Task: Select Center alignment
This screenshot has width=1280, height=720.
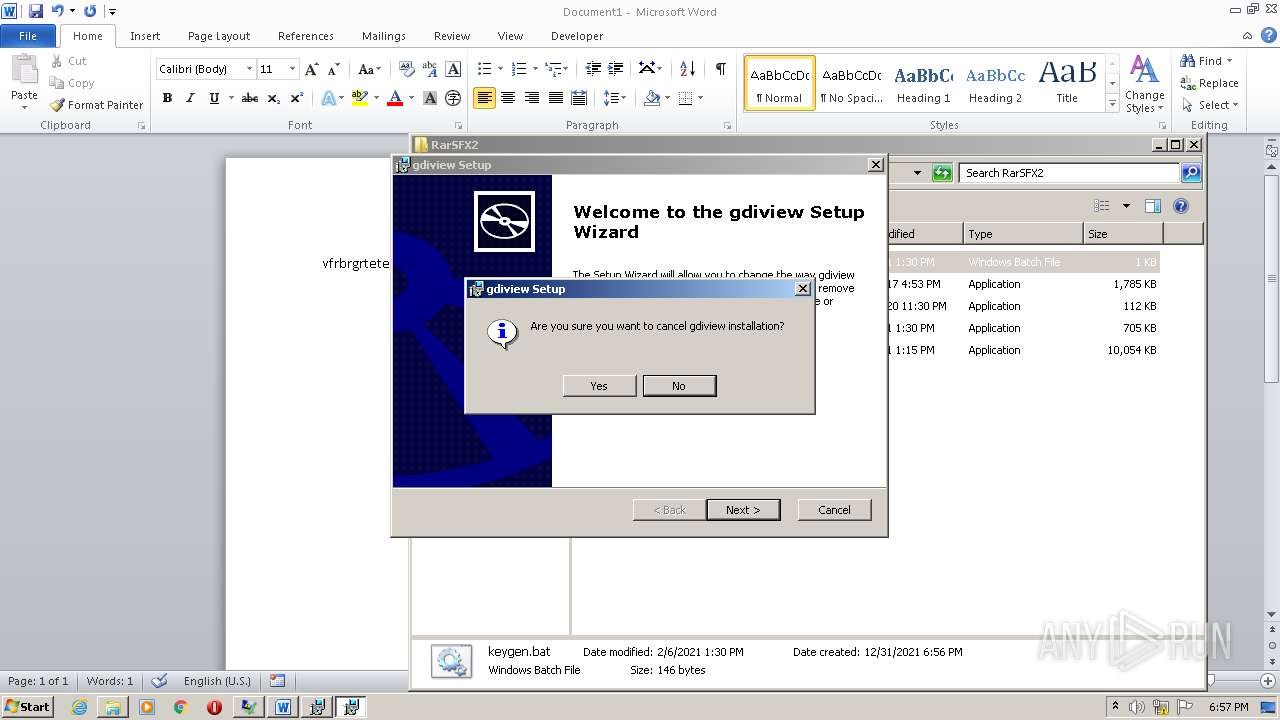Action: pyautogui.click(x=508, y=98)
